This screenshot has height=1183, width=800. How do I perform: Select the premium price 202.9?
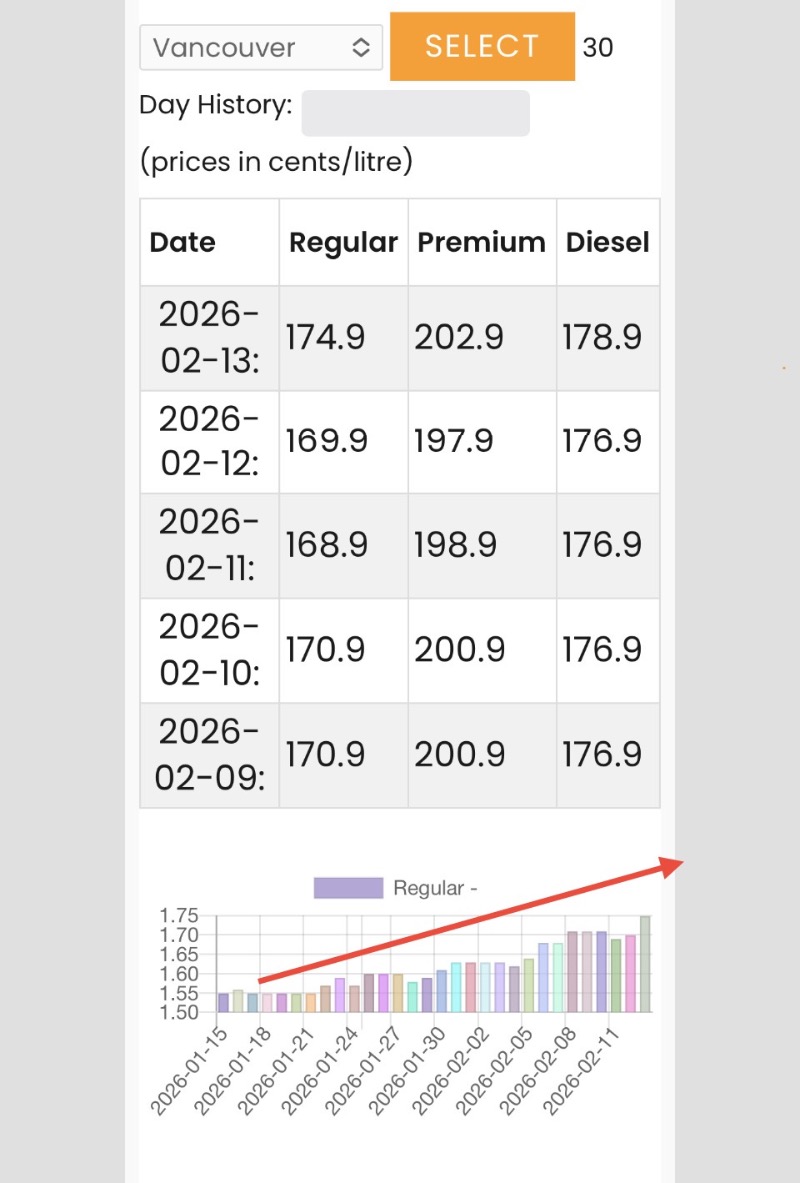pyautogui.click(x=459, y=338)
